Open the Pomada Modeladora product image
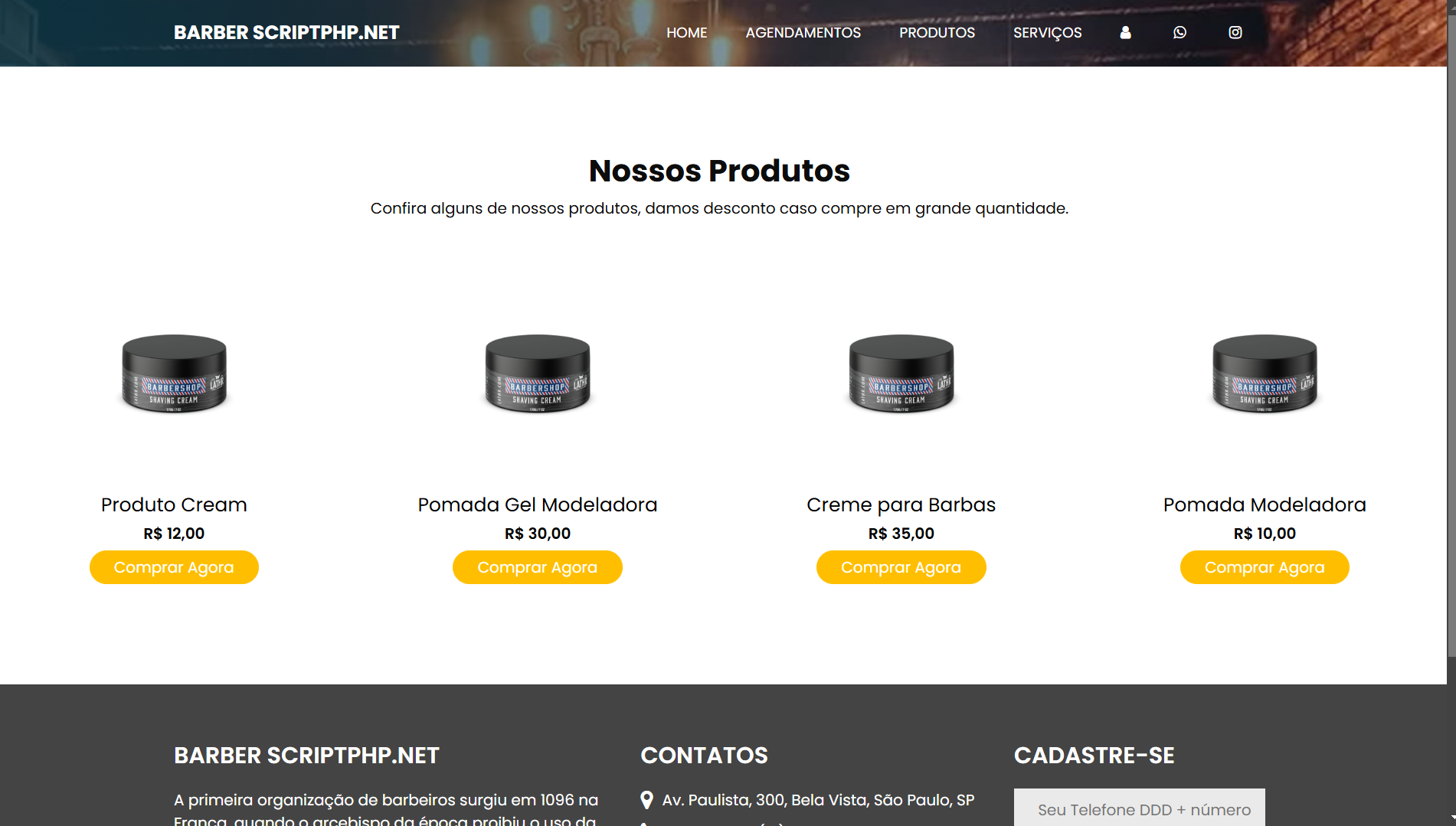The image size is (1456, 826). coord(1265,374)
